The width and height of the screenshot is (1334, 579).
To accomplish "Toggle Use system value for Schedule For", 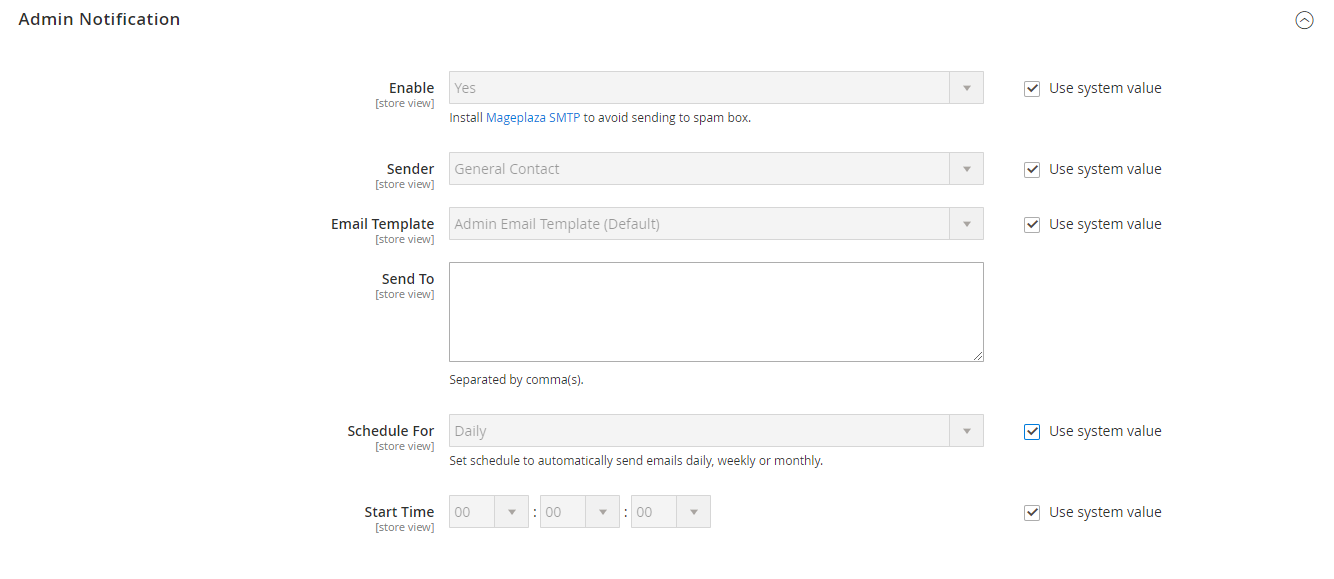I will (x=1032, y=432).
